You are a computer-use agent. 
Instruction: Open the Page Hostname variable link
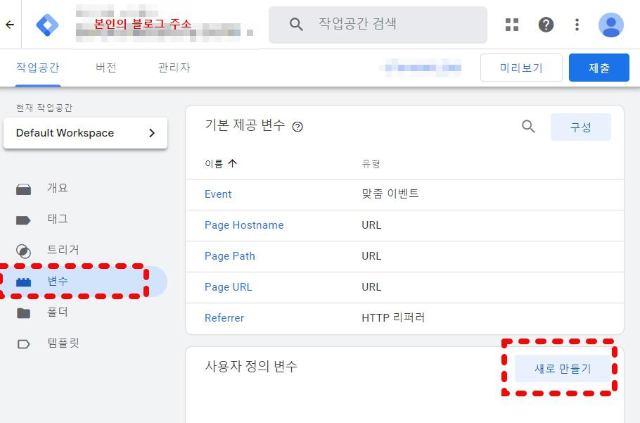coord(244,225)
